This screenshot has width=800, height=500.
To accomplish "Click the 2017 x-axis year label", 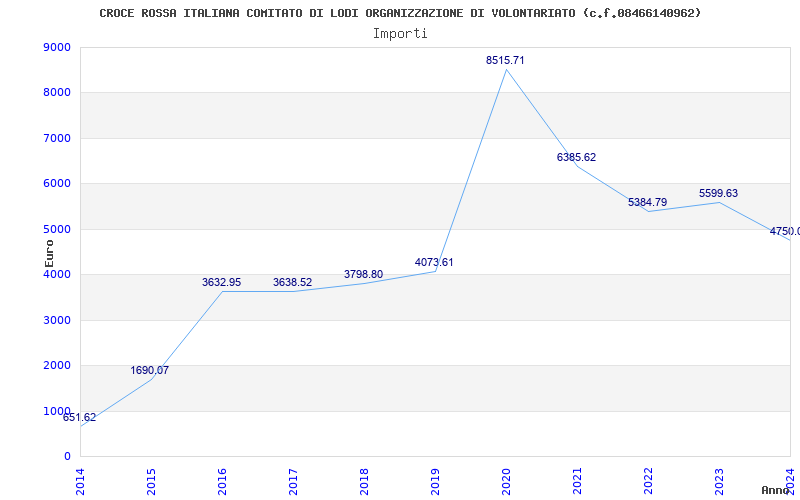I will (293, 482).
